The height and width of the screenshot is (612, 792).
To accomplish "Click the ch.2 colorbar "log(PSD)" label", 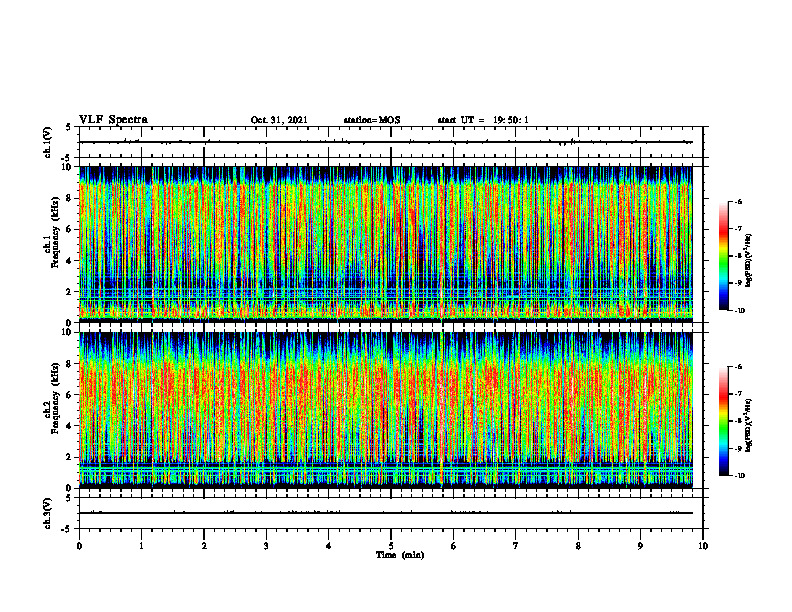I will coord(749,425).
